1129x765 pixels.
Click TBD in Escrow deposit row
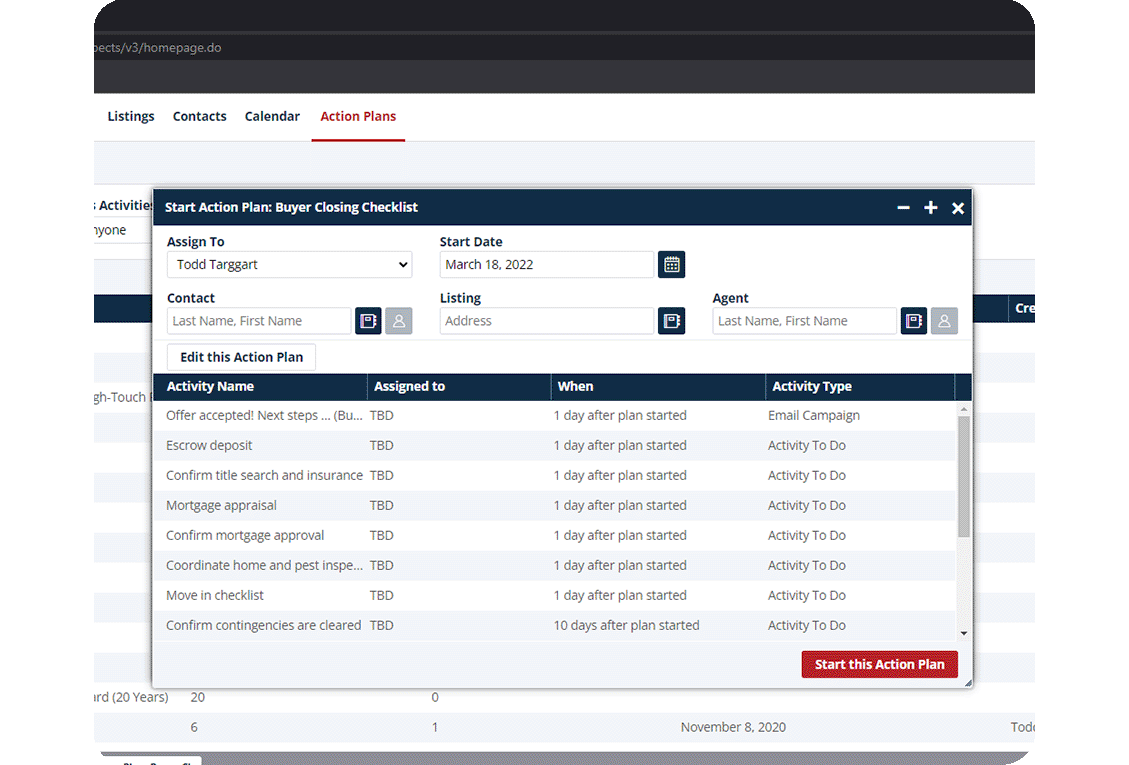coord(382,446)
